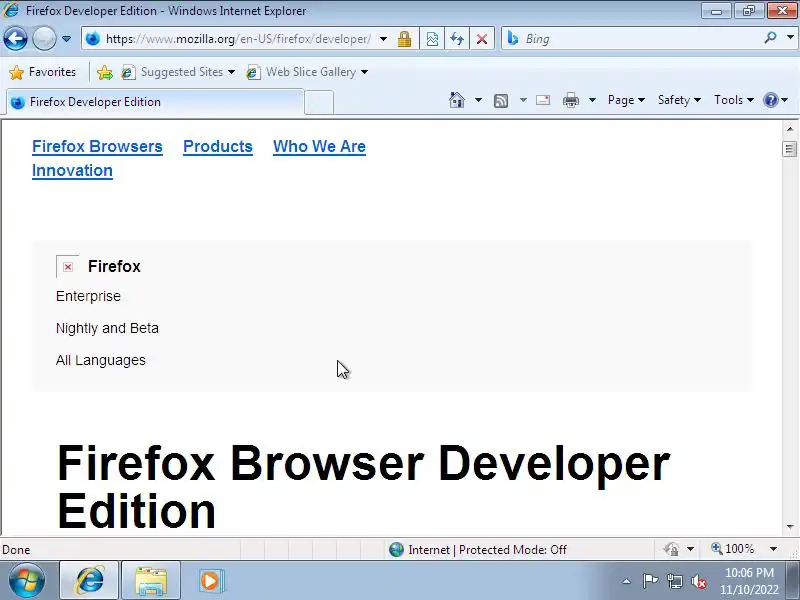Add to Favorites Bar icon
Image resolution: width=800 pixels, height=600 pixels.
(x=105, y=72)
